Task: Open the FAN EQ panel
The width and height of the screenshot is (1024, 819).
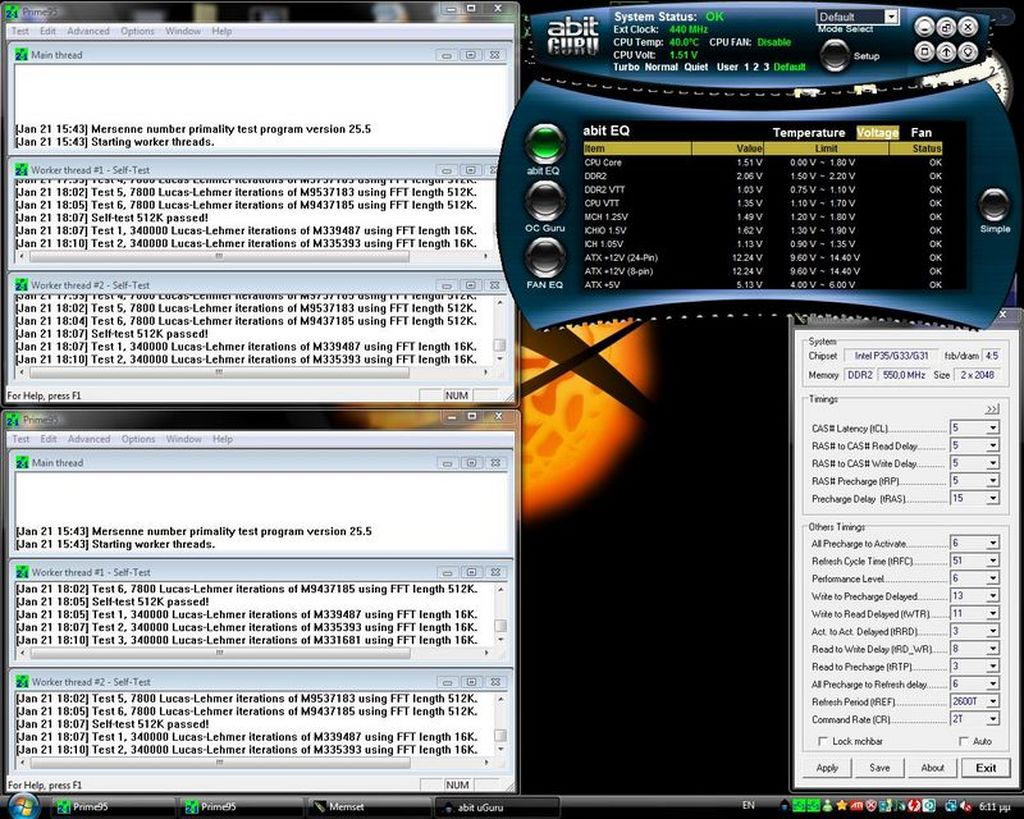Action: 545,257
